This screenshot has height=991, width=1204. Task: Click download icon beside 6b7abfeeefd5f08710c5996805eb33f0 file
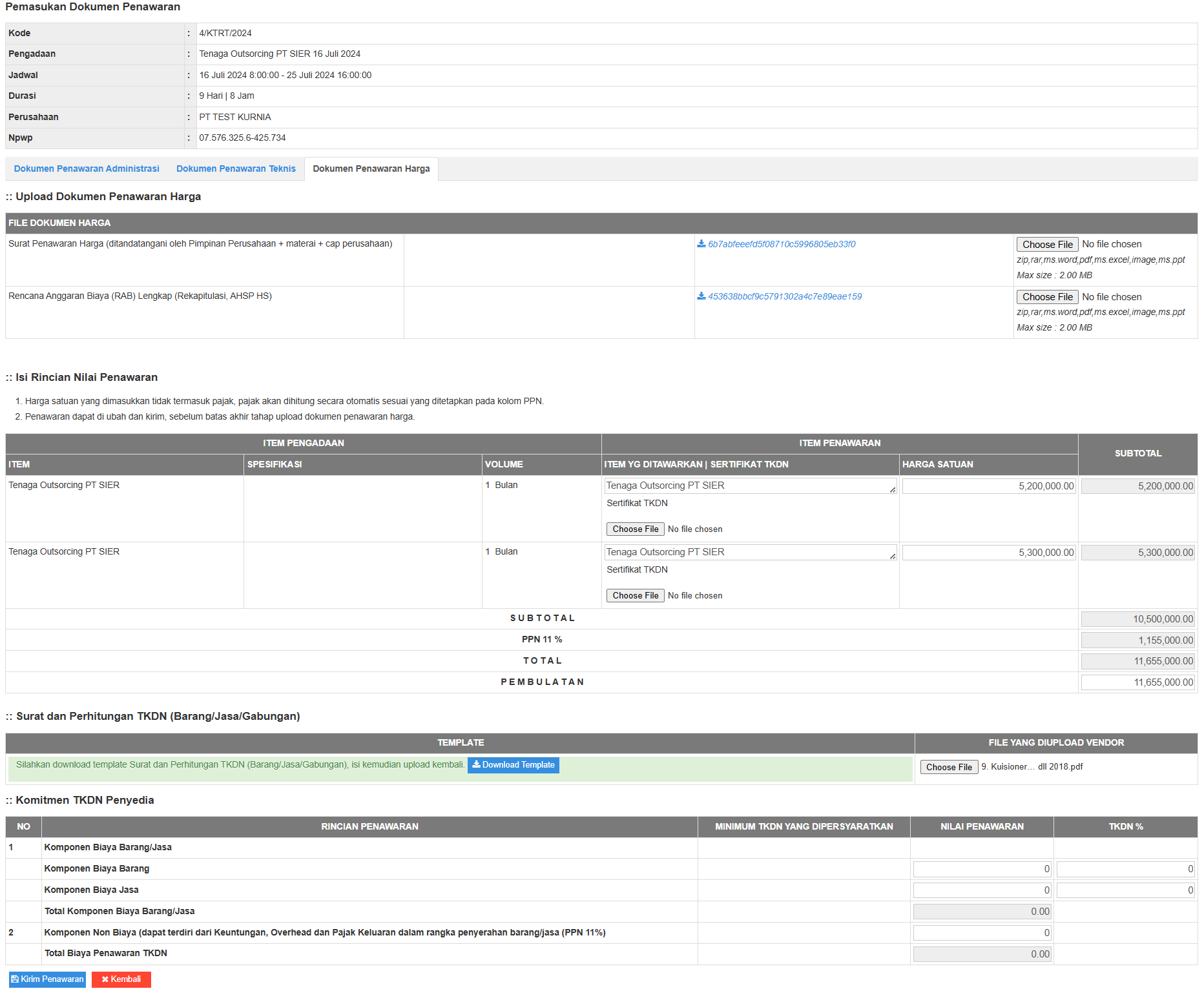[701, 244]
